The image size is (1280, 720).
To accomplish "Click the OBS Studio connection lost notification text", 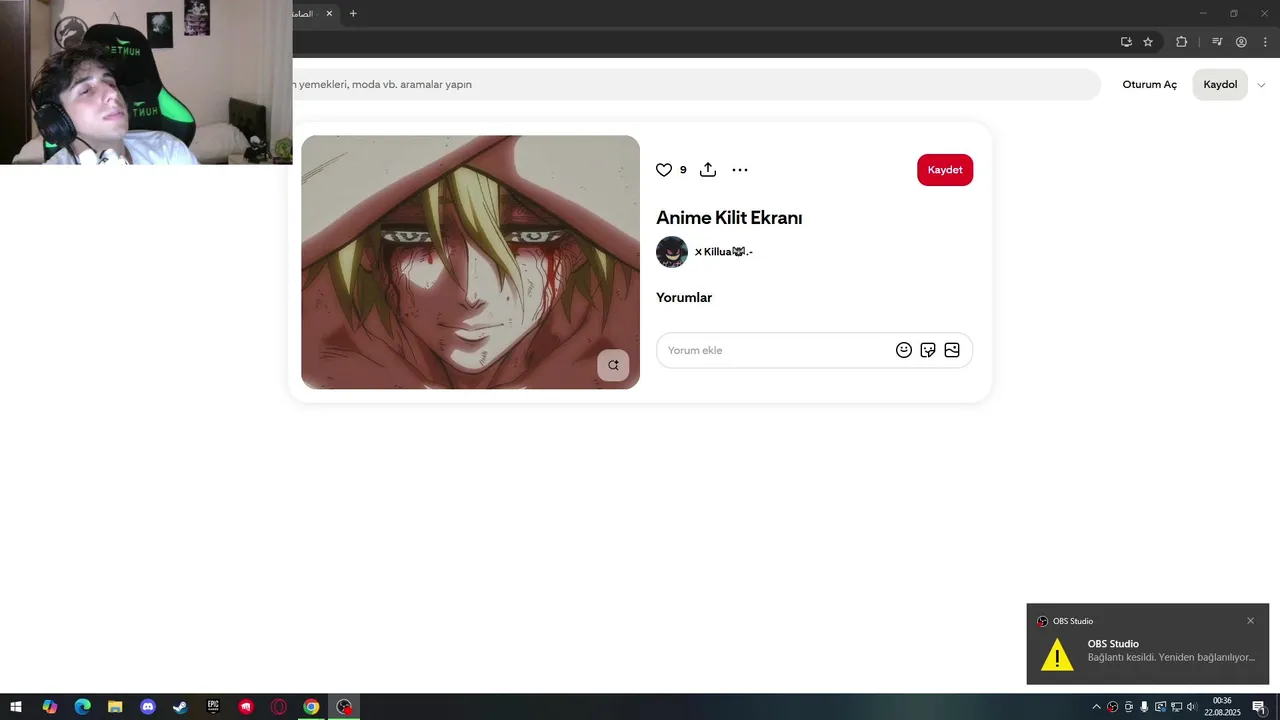I will [x=1171, y=658].
